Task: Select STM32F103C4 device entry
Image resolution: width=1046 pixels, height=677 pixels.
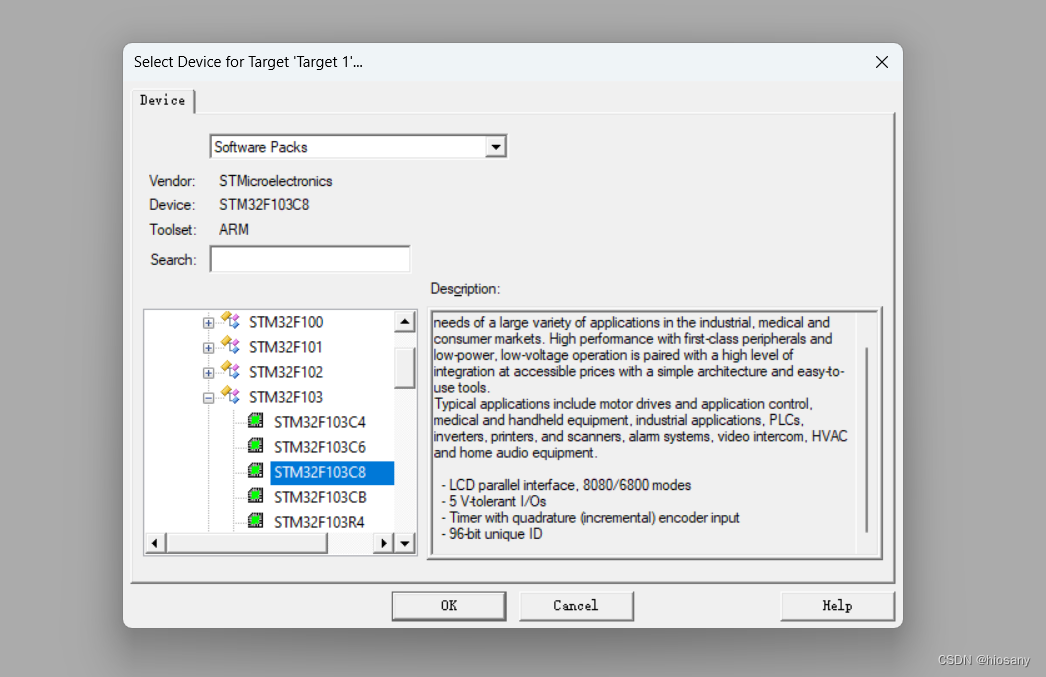Action: coord(320,422)
